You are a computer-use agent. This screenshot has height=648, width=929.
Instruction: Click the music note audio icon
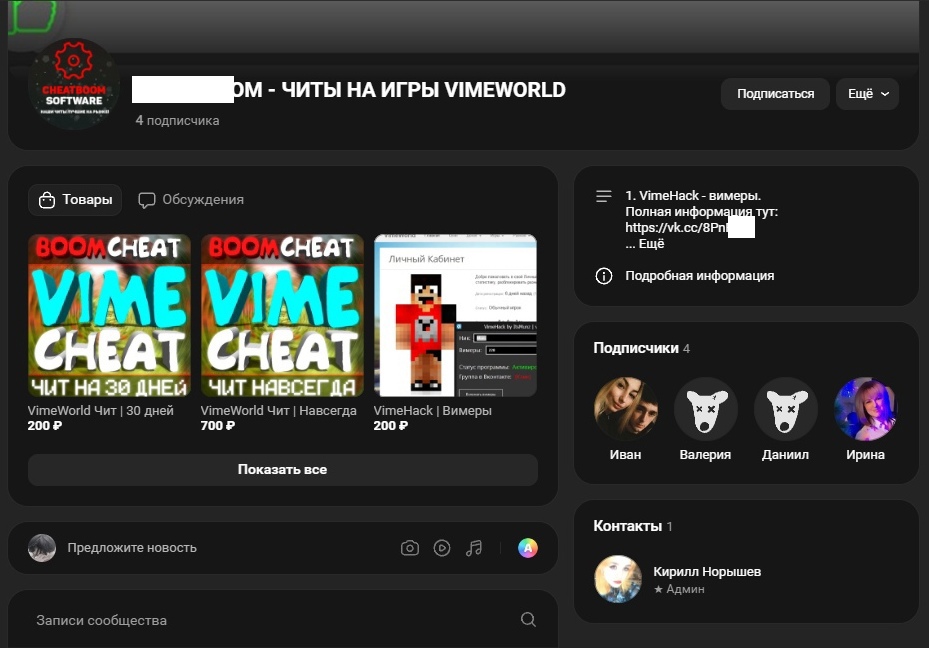pos(474,548)
